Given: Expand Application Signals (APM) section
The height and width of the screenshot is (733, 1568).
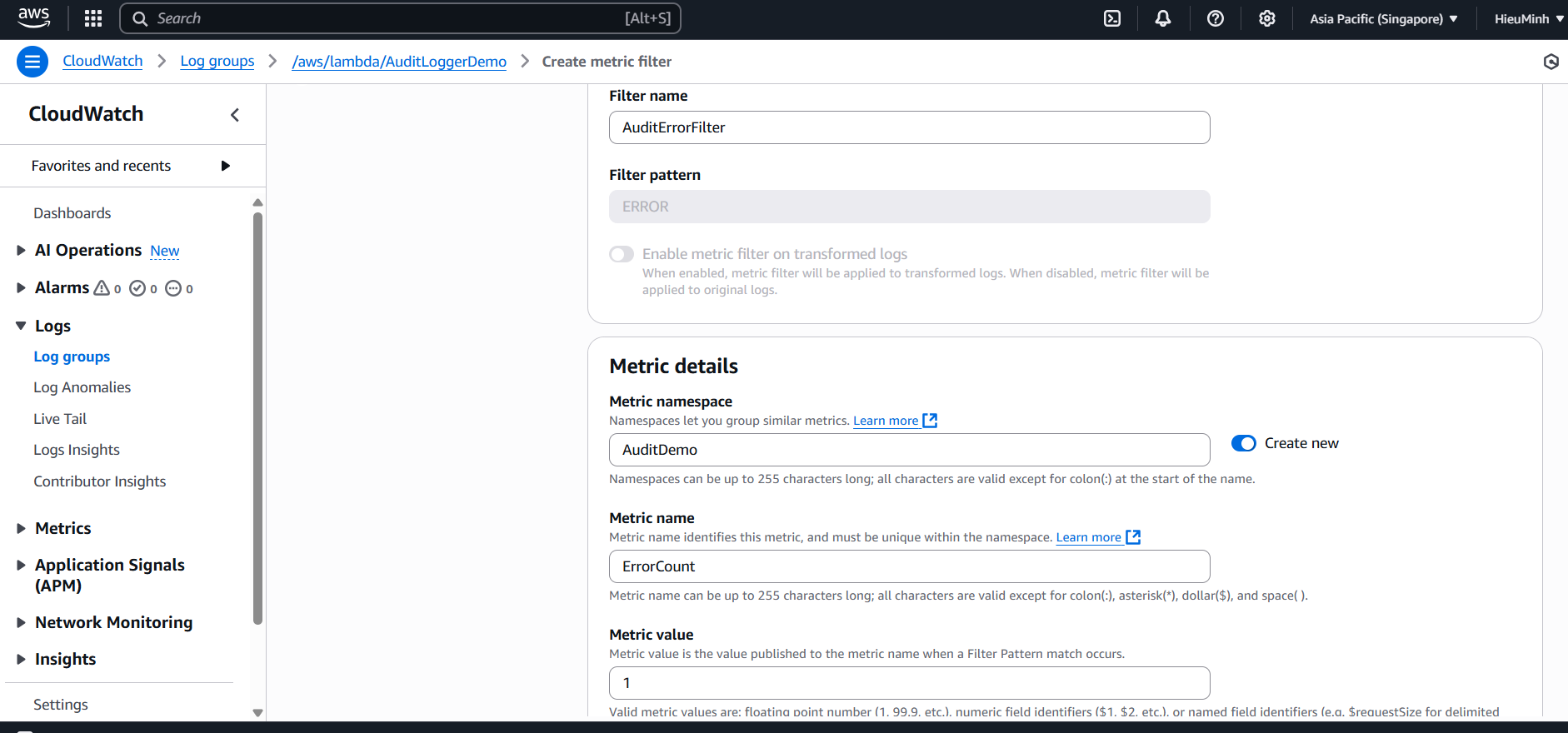Looking at the screenshot, I should click(x=21, y=565).
